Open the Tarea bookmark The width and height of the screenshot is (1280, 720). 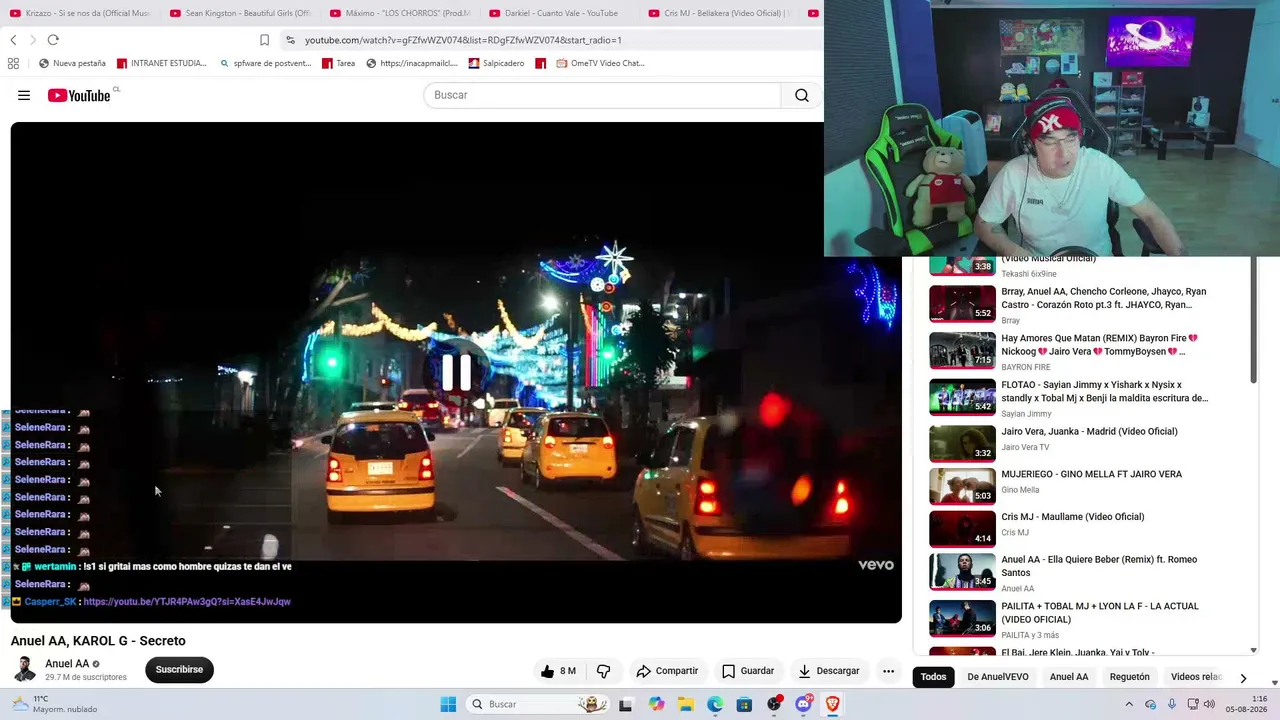(338, 63)
